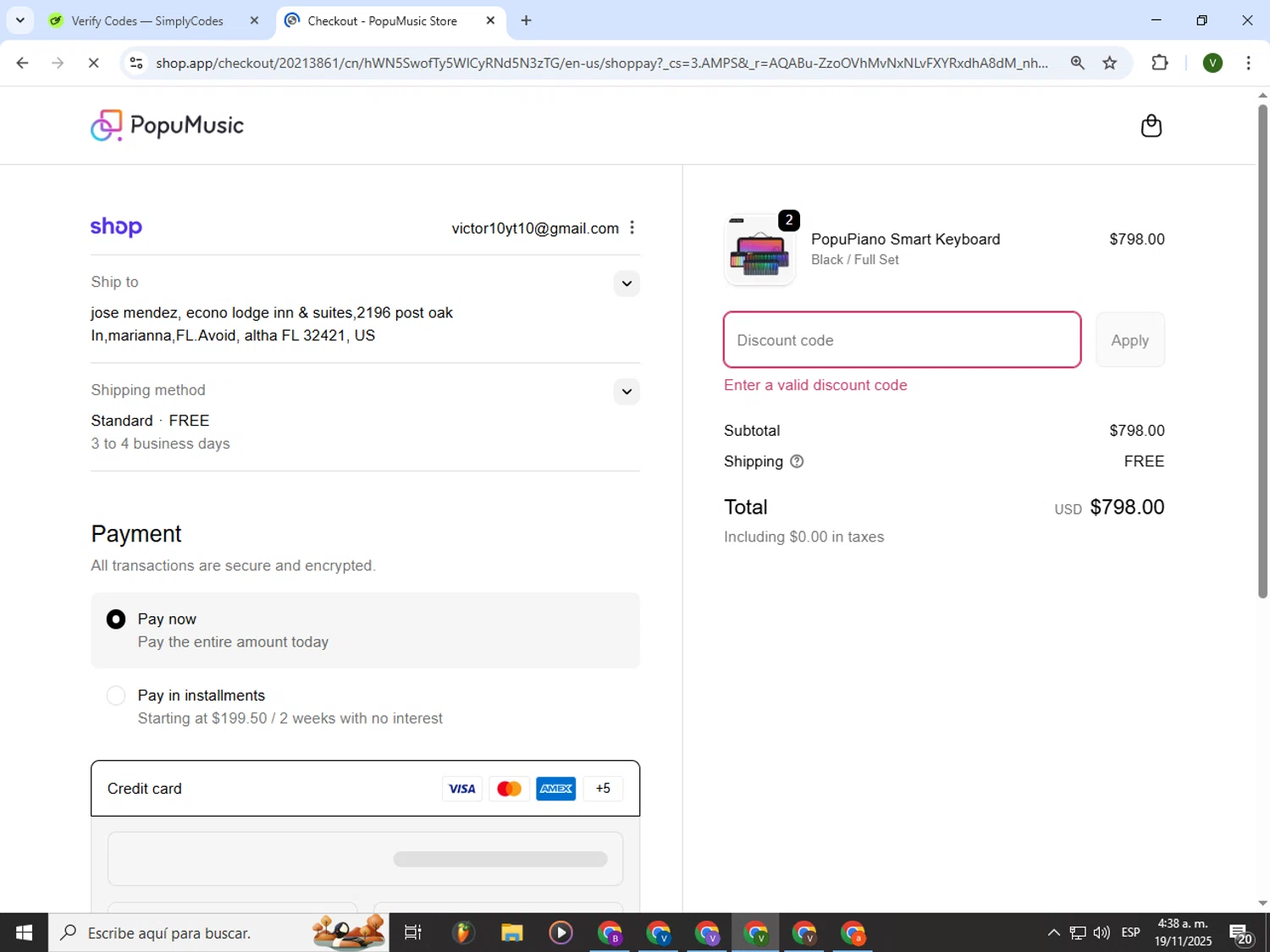
Task: Close the Checkout PopuMusic Store tab
Action: 490,20
